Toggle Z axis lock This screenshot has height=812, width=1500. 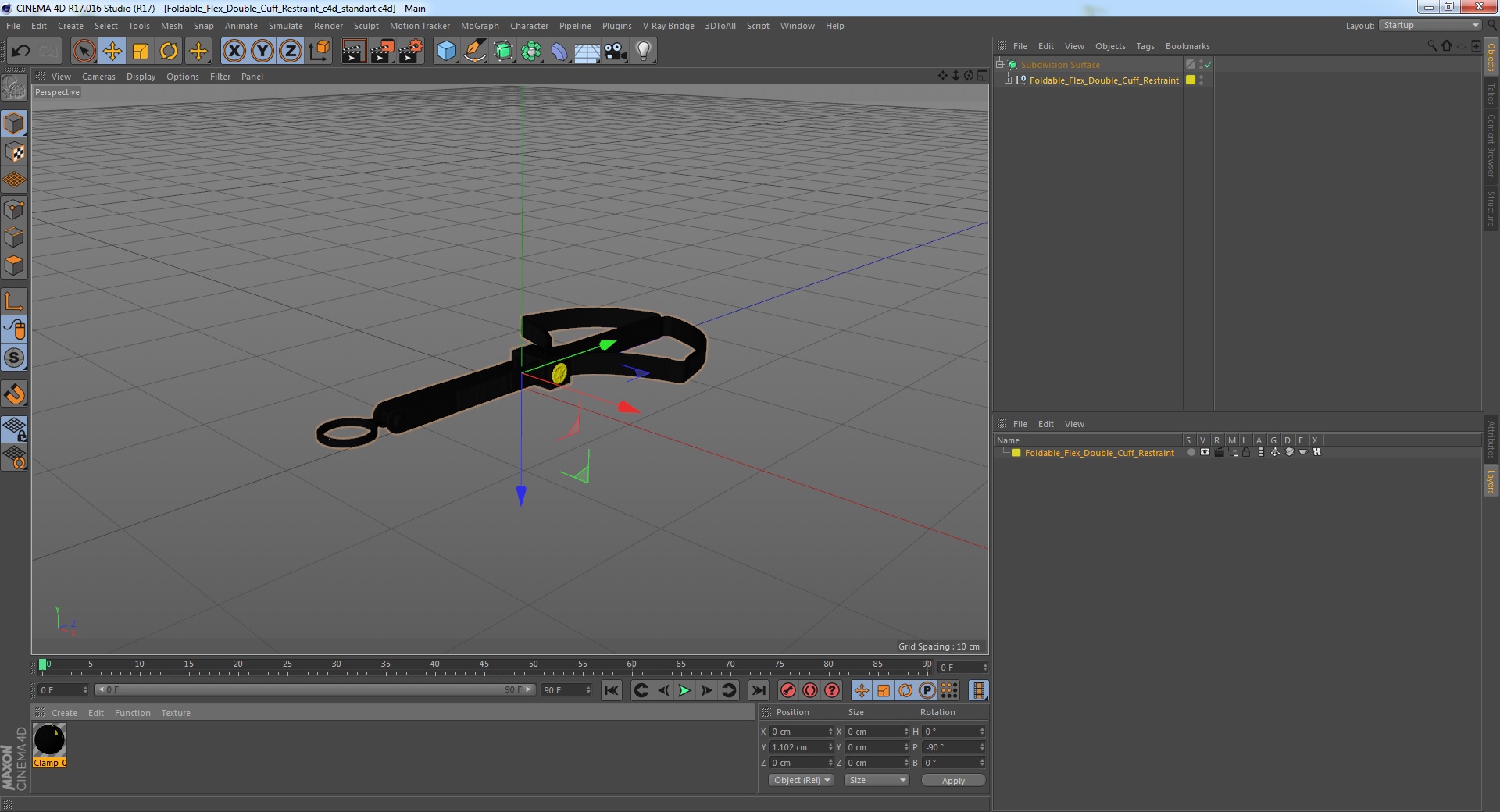(x=291, y=52)
